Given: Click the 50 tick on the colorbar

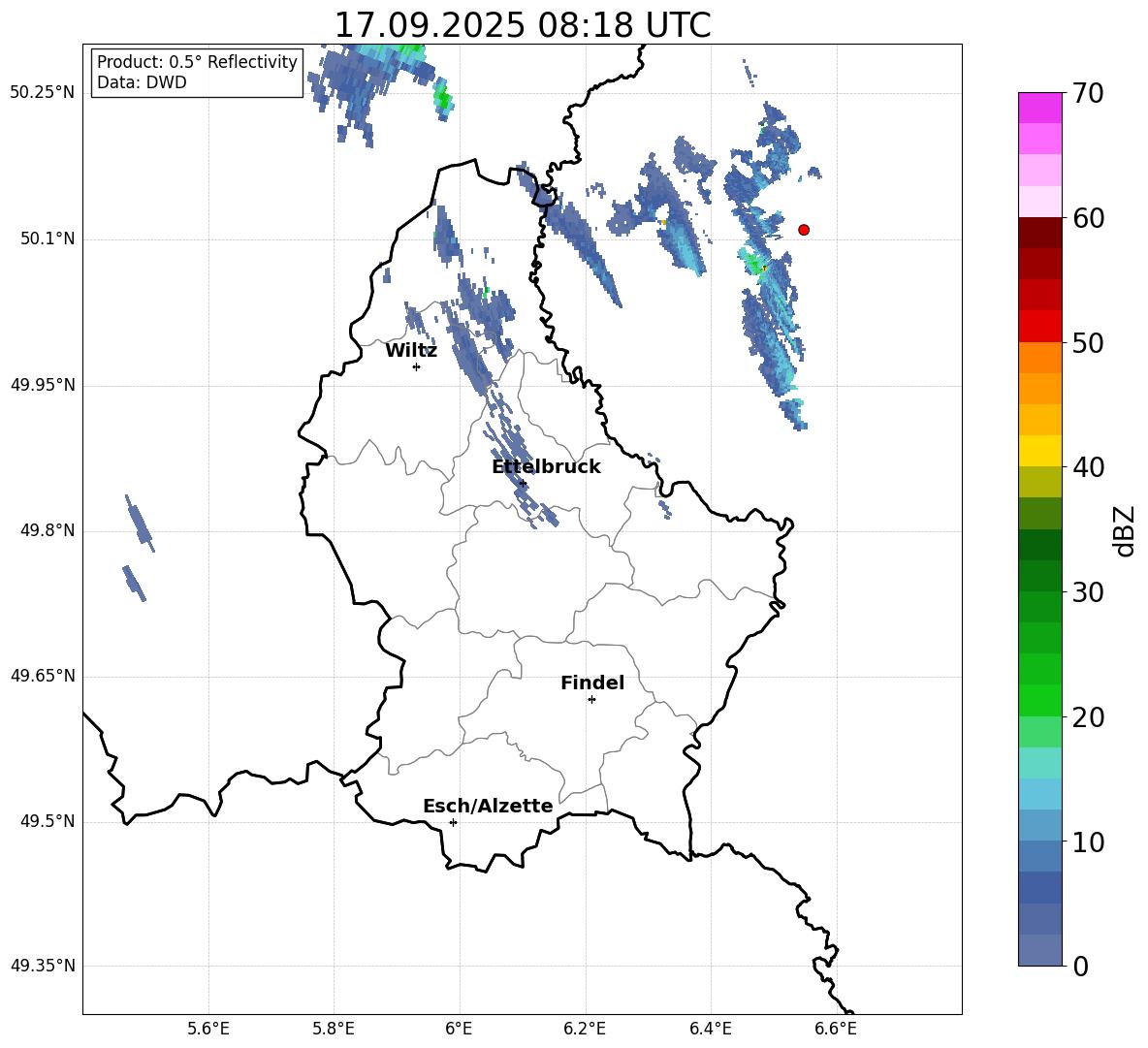Looking at the screenshot, I should coord(1088,343).
